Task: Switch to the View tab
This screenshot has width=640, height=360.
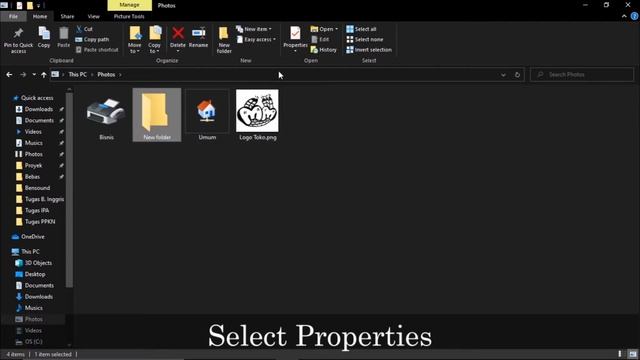Action: (x=93, y=16)
